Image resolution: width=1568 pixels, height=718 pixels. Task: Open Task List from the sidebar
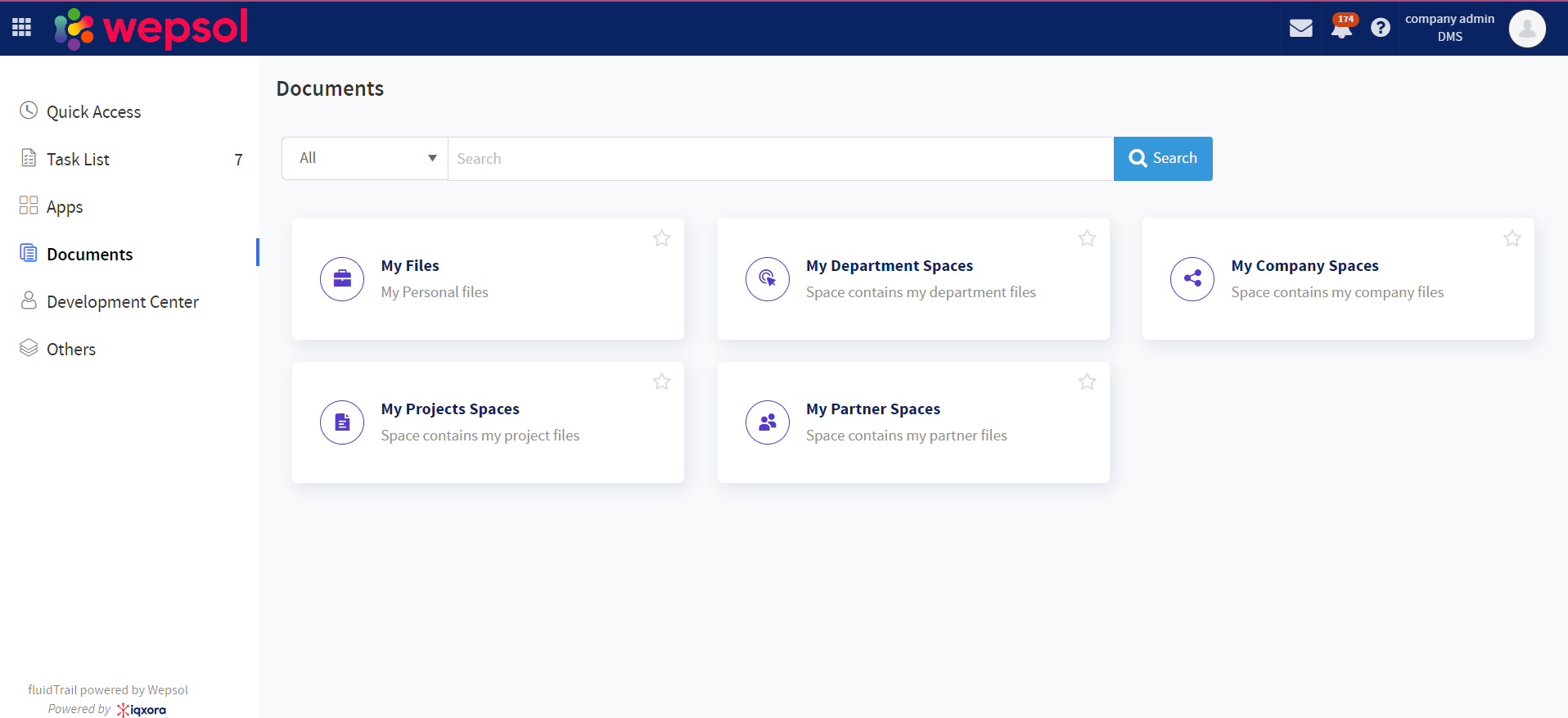(78, 160)
